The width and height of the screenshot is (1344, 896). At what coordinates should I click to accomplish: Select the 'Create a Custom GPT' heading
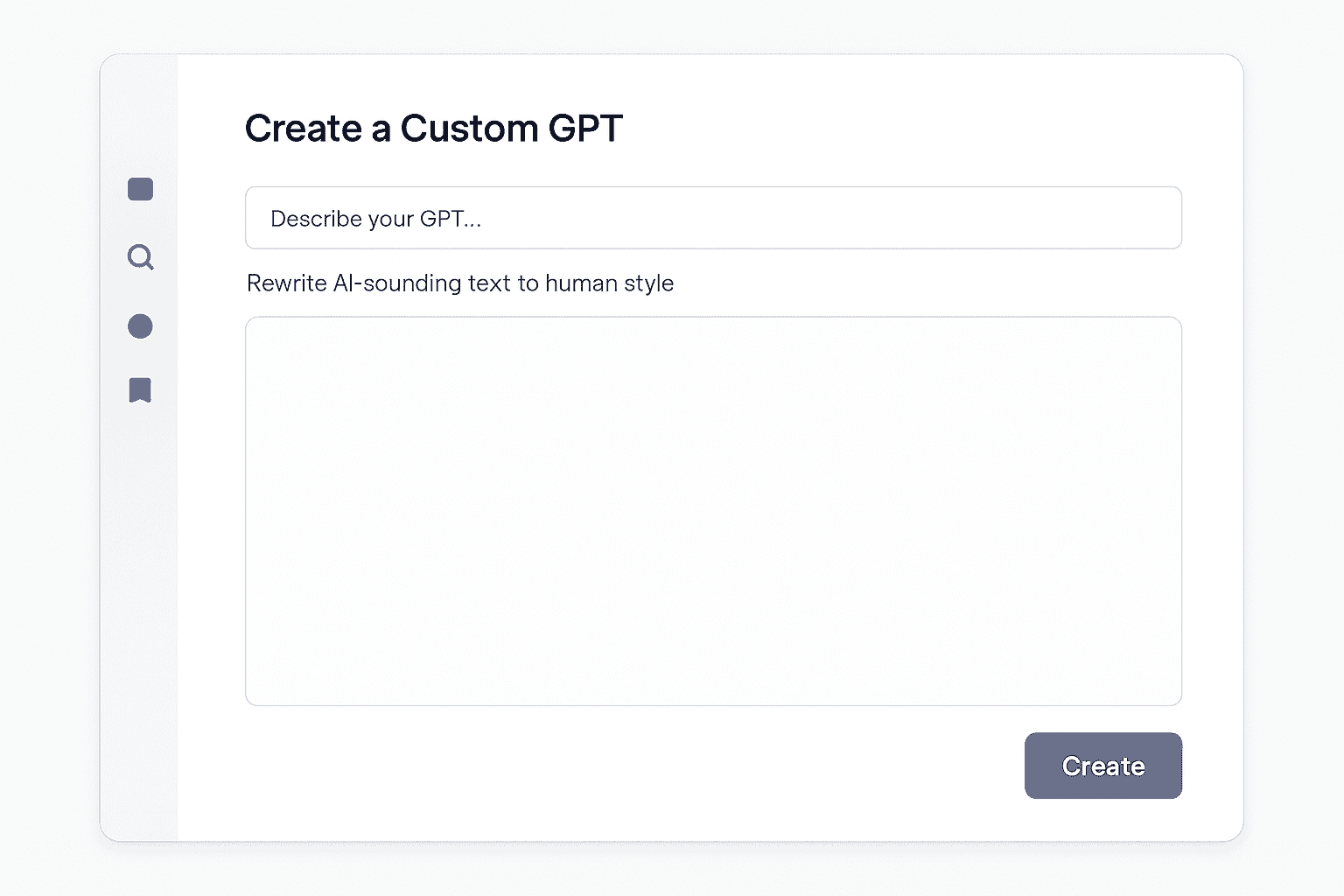click(433, 128)
